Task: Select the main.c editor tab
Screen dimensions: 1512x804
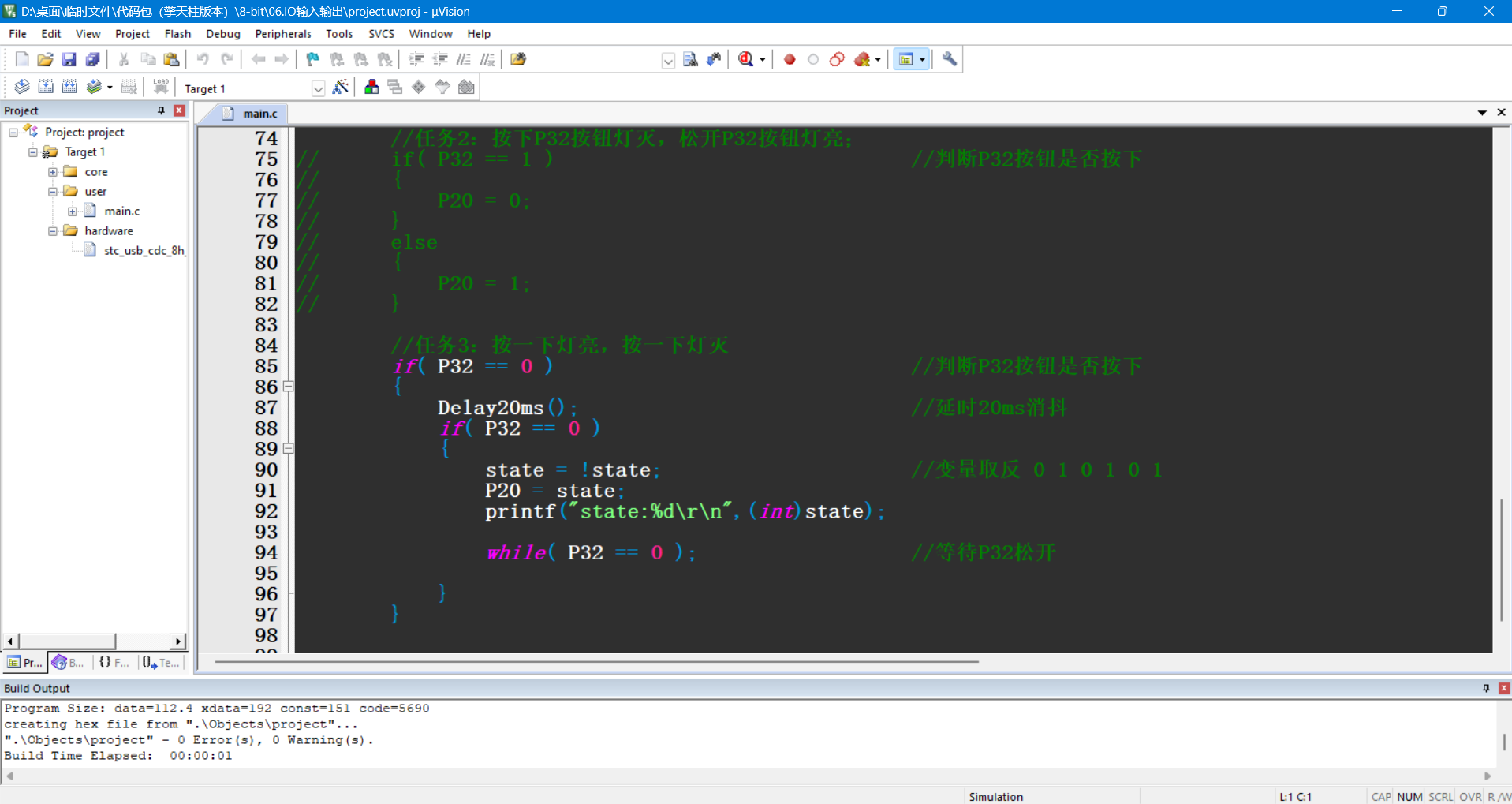Action: (250, 114)
